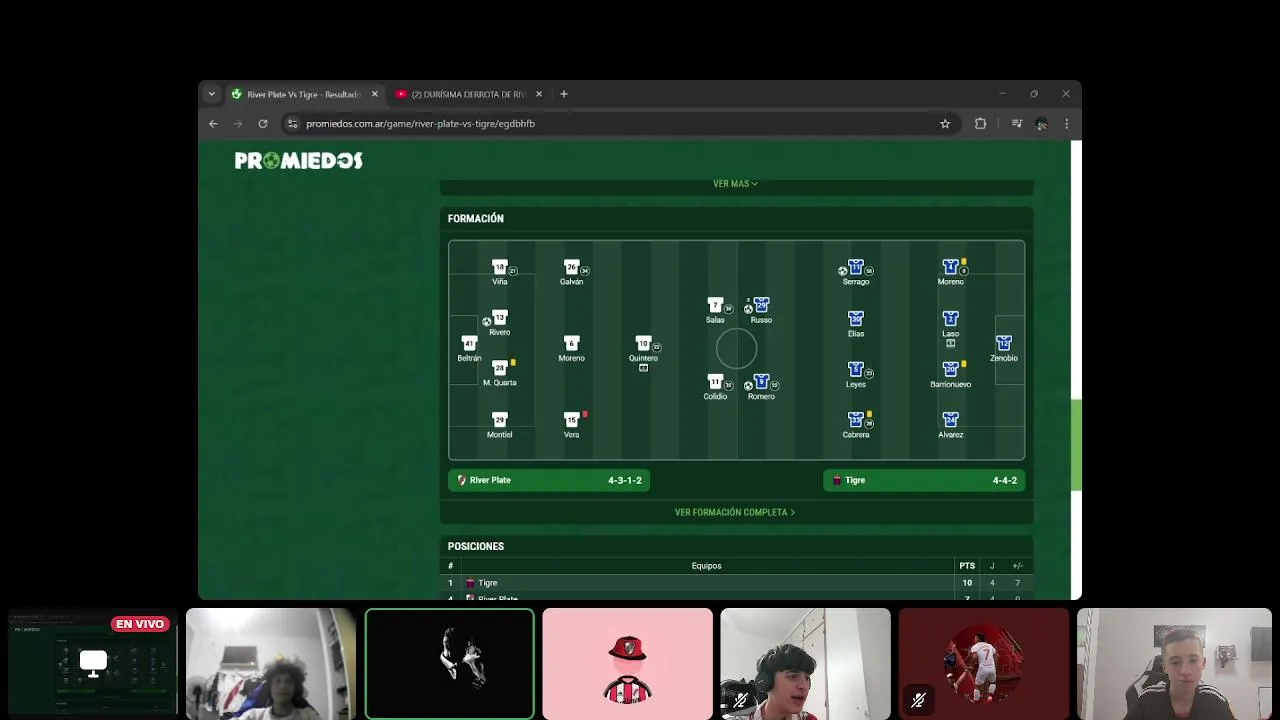
Task: Click the POSICIONES section heading
Action: 476,547
